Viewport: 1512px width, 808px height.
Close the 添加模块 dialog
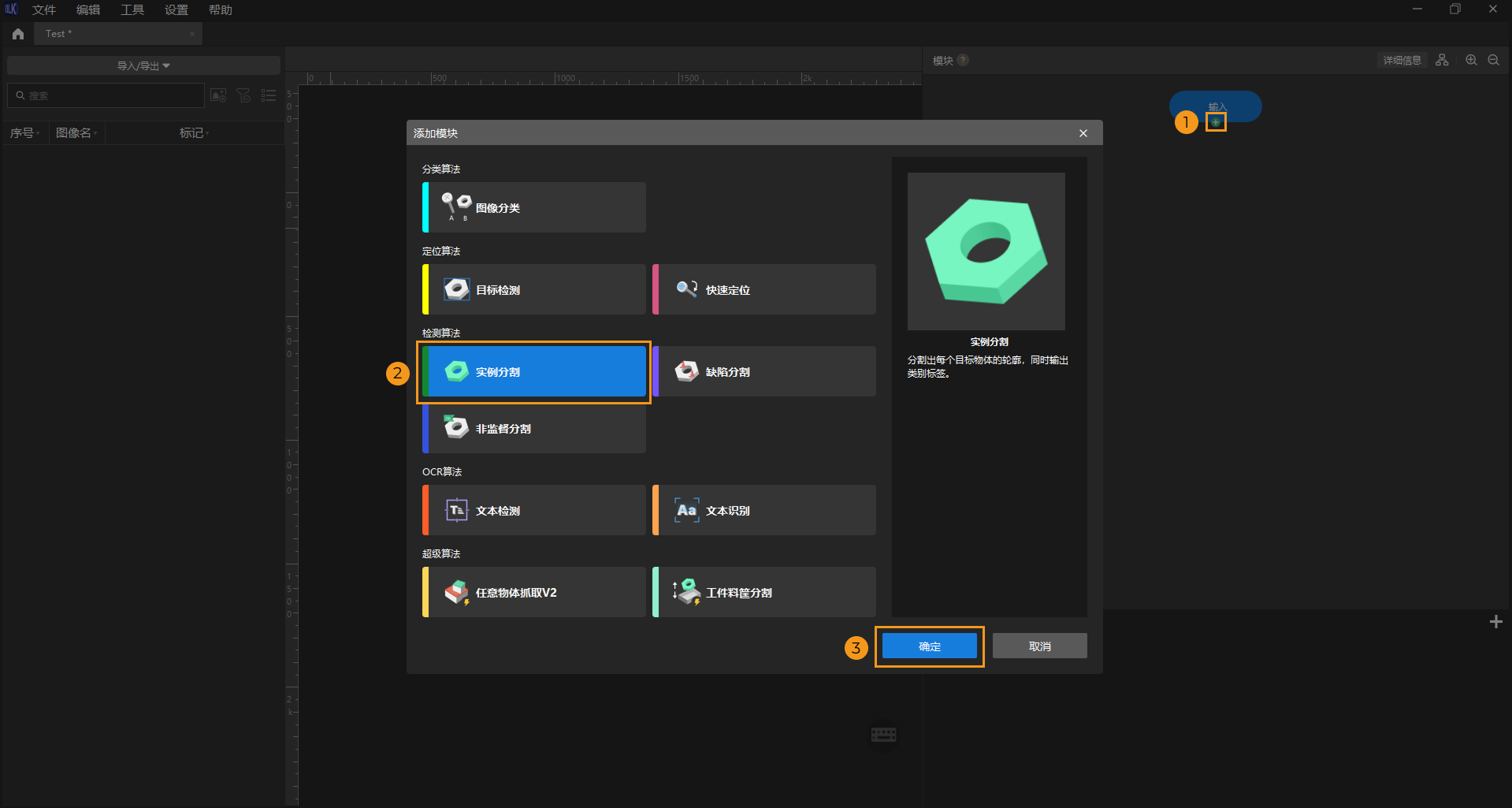point(1083,133)
